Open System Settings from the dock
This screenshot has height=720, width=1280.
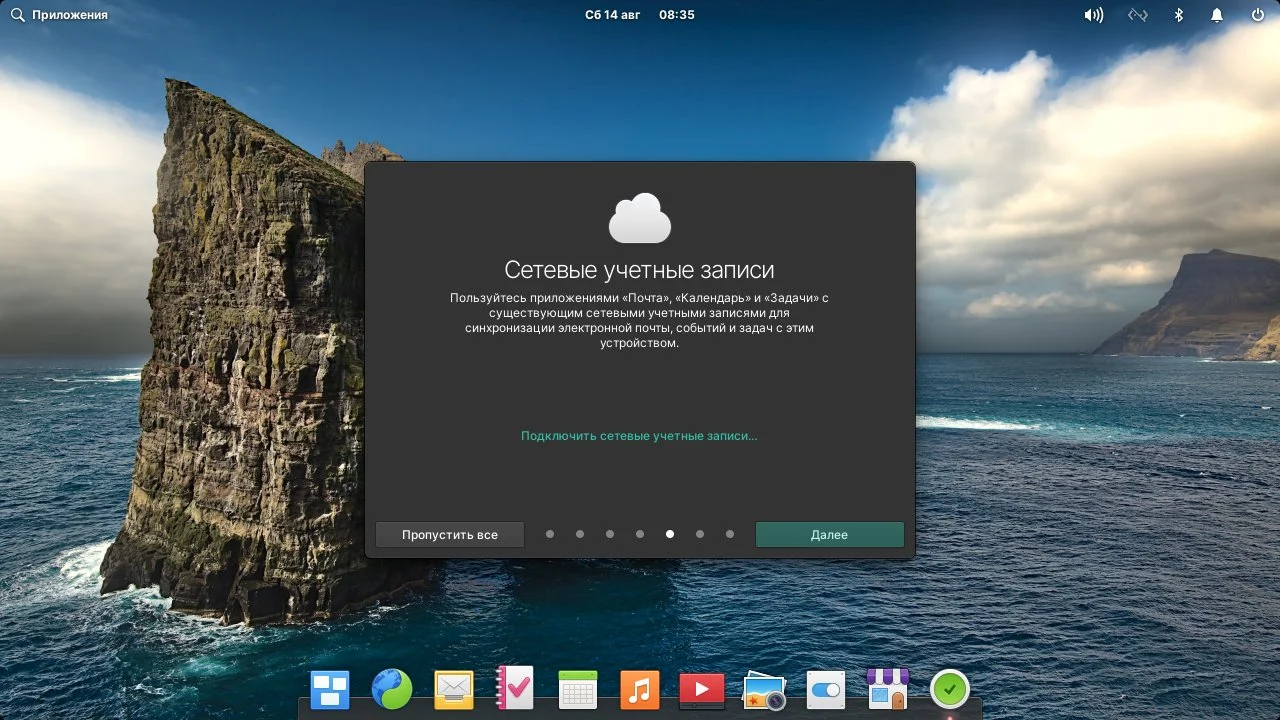pyautogui.click(x=825, y=688)
